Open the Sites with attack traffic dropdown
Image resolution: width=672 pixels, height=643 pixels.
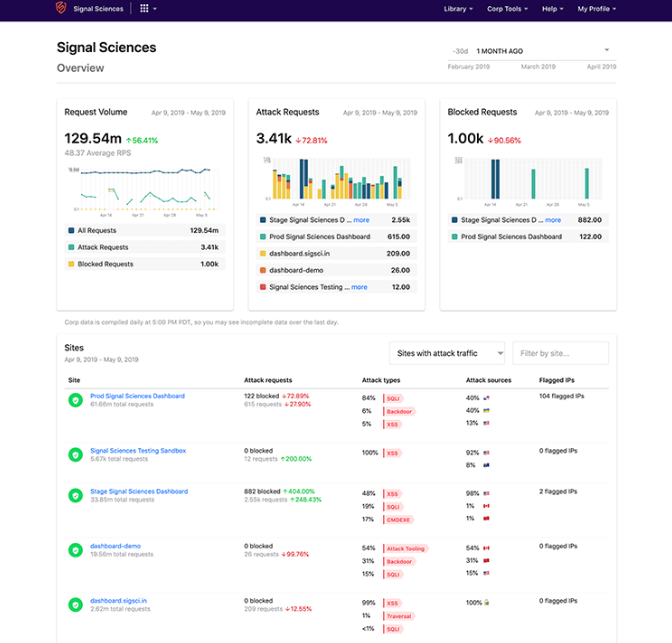click(x=447, y=353)
